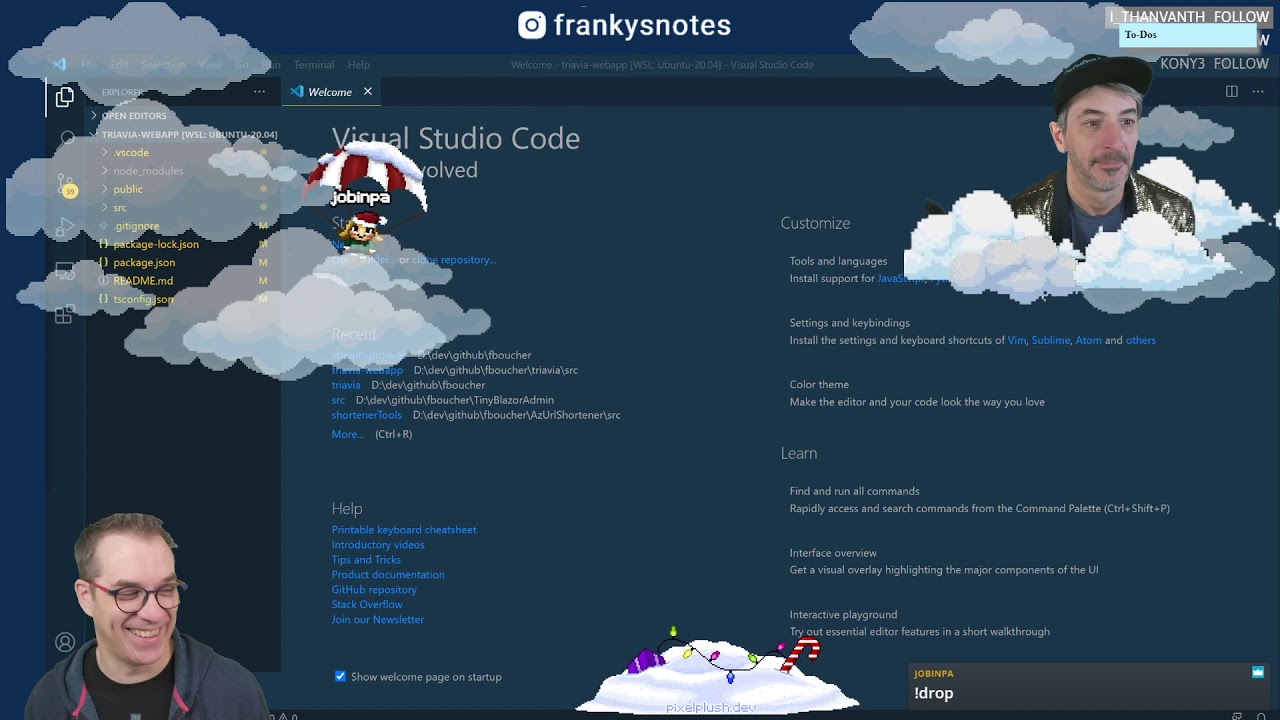Open editor more actions ellipsis at top right

coord(1258,91)
